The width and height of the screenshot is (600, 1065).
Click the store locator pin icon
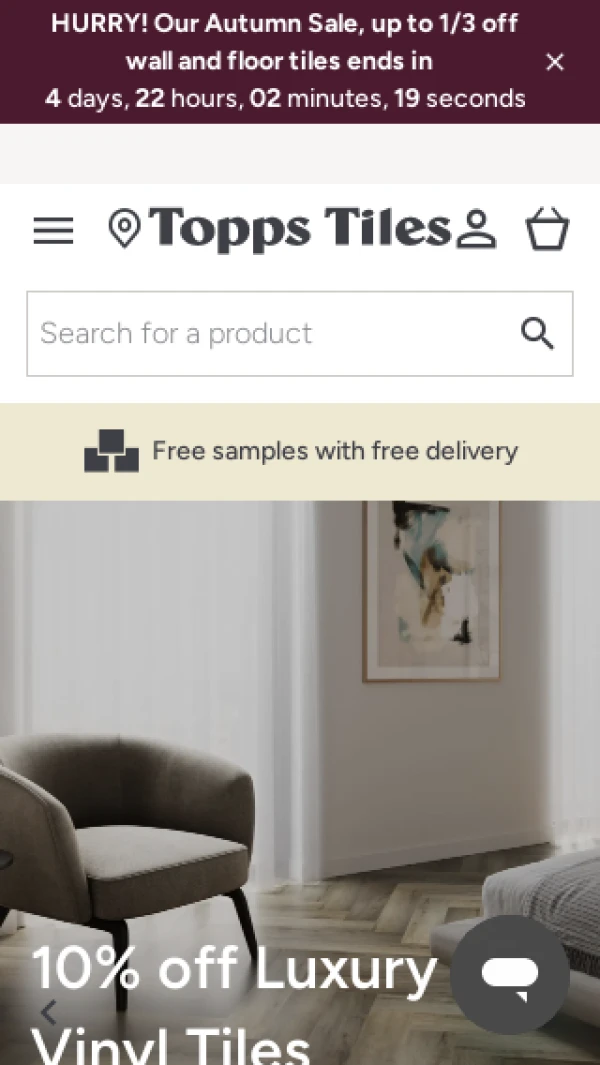tap(124, 229)
